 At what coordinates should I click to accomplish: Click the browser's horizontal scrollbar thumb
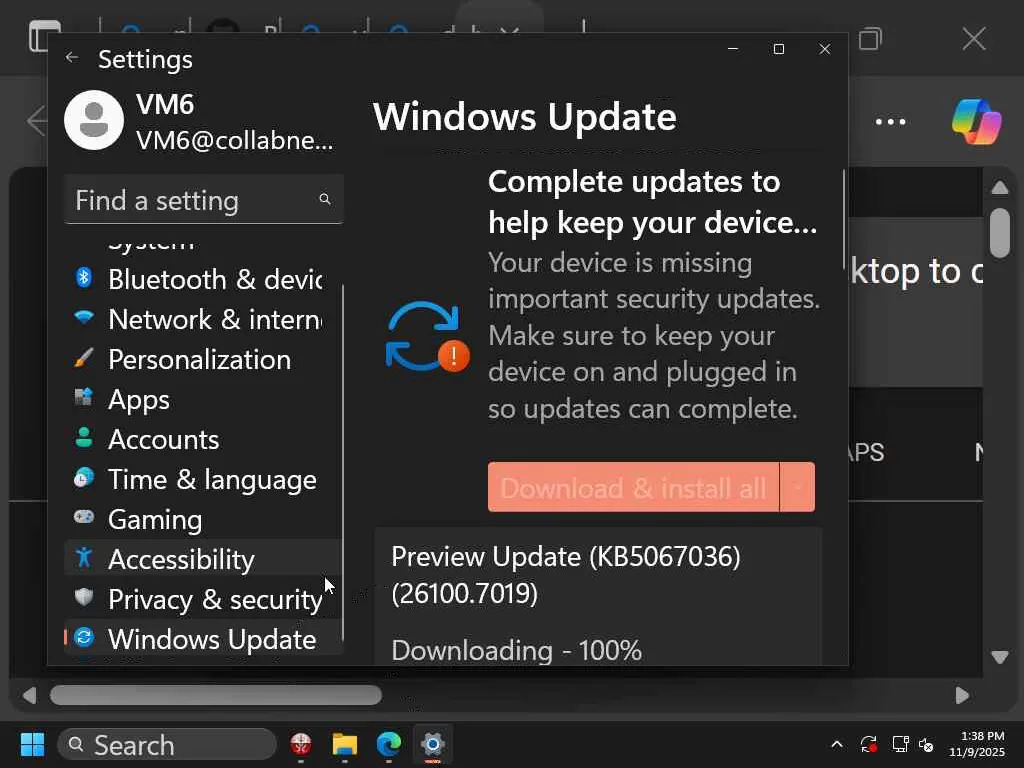pos(215,695)
